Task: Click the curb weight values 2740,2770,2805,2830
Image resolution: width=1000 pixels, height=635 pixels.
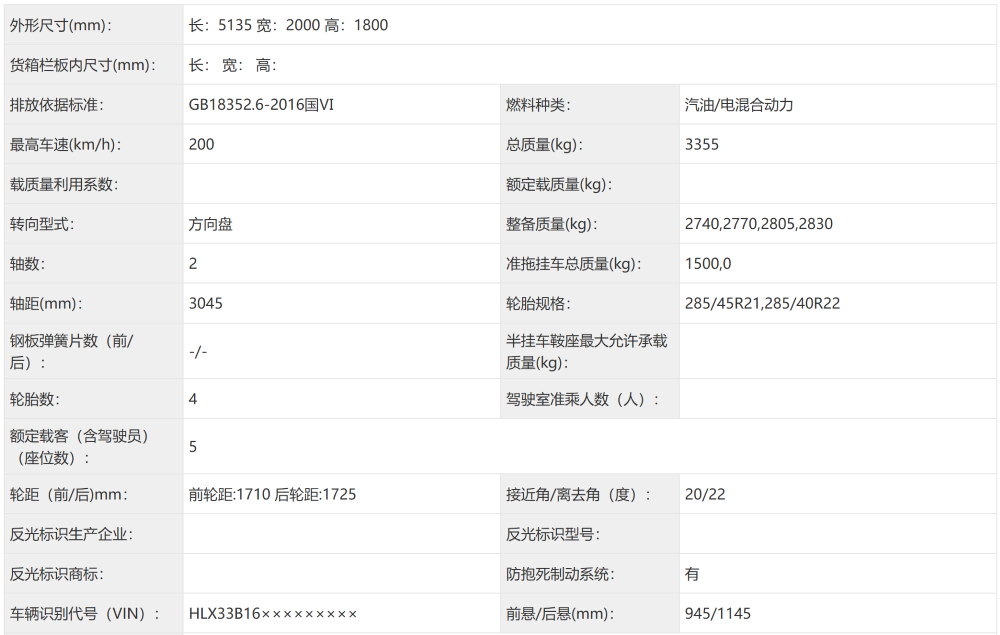Action: tap(752, 224)
